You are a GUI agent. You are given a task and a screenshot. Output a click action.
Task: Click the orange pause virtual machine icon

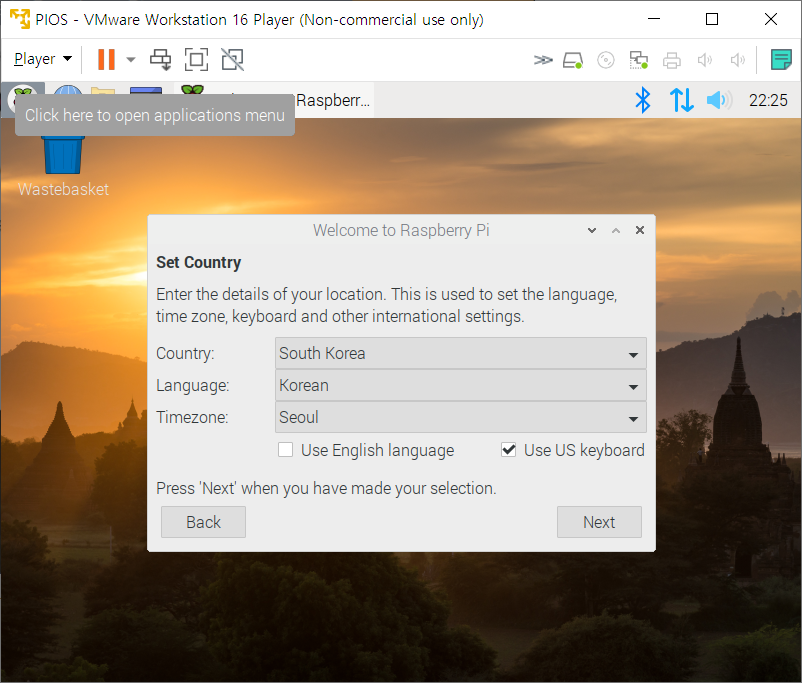click(x=106, y=59)
